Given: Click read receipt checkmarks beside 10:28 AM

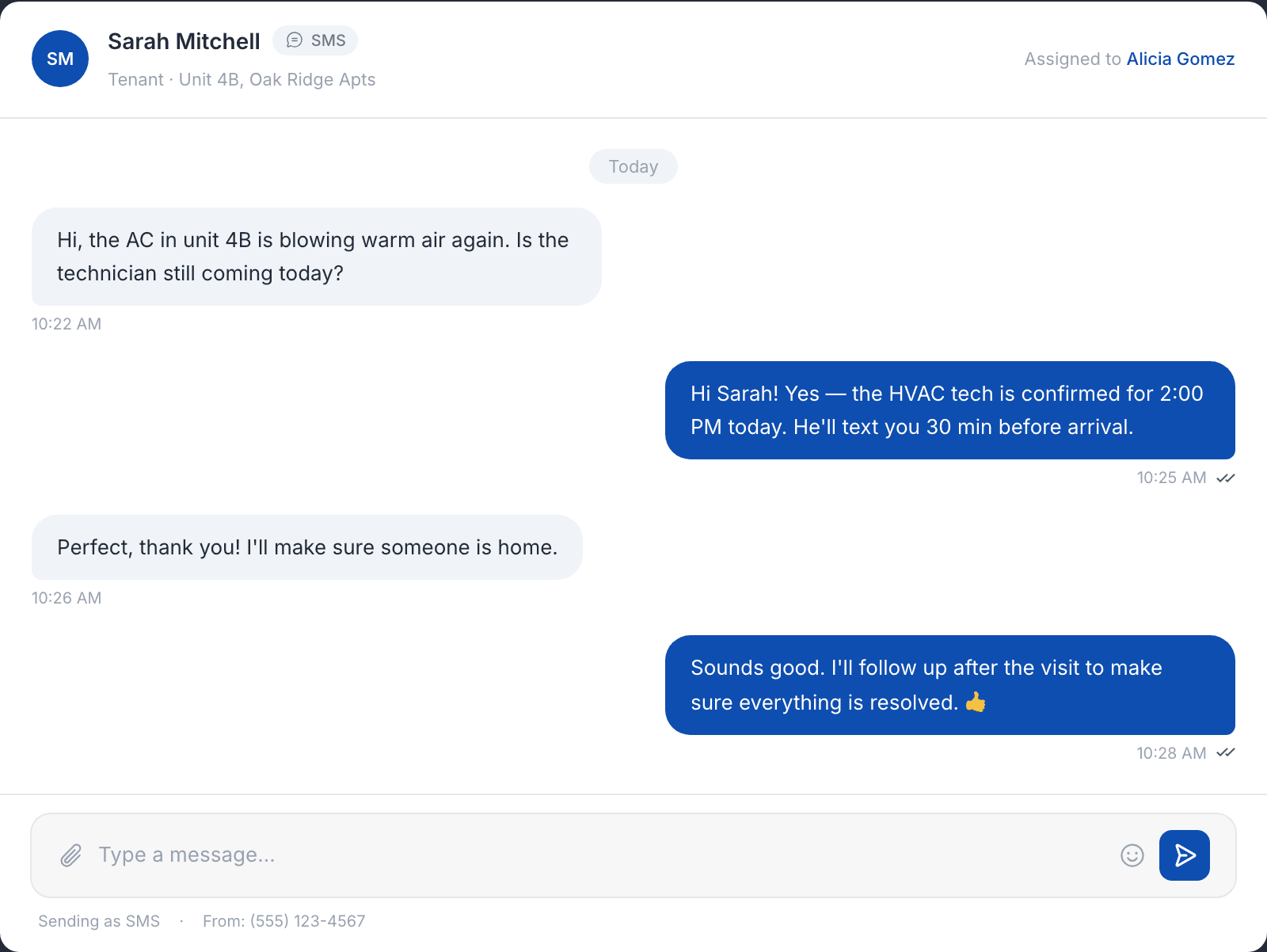Looking at the screenshot, I should click(x=1226, y=752).
